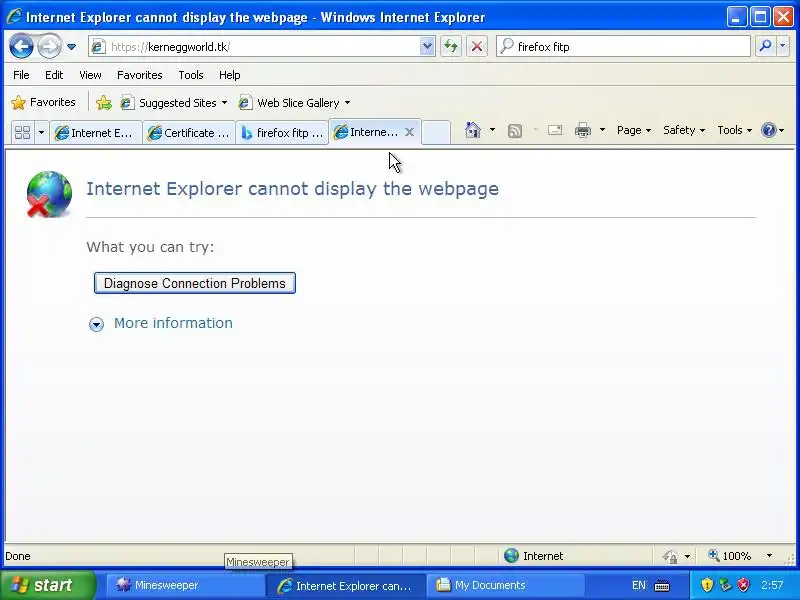Click the yellow security shield tray icon
800x600 pixels.
pos(707,585)
